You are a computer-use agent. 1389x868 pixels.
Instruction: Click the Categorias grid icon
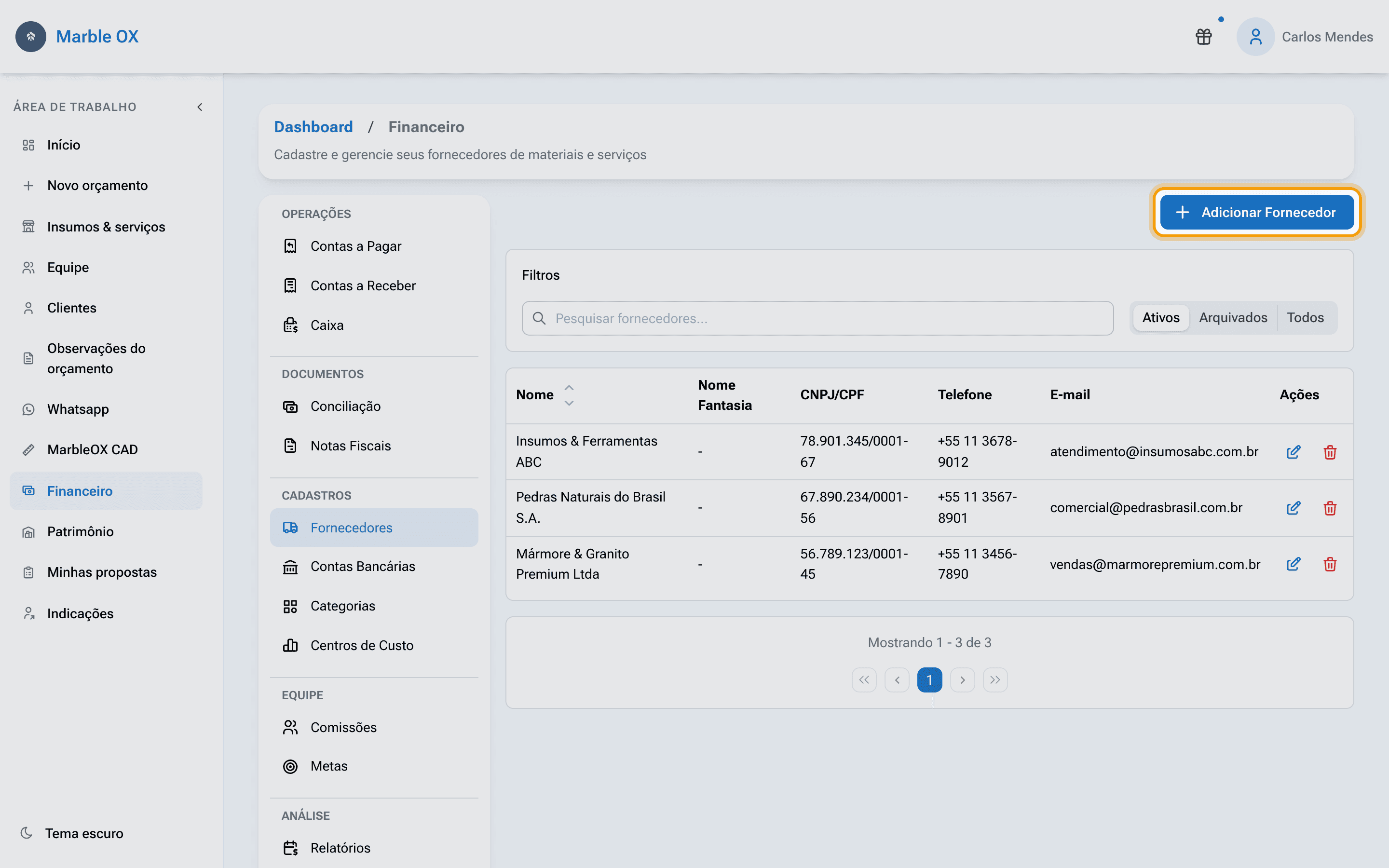click(x=290, y=606)
